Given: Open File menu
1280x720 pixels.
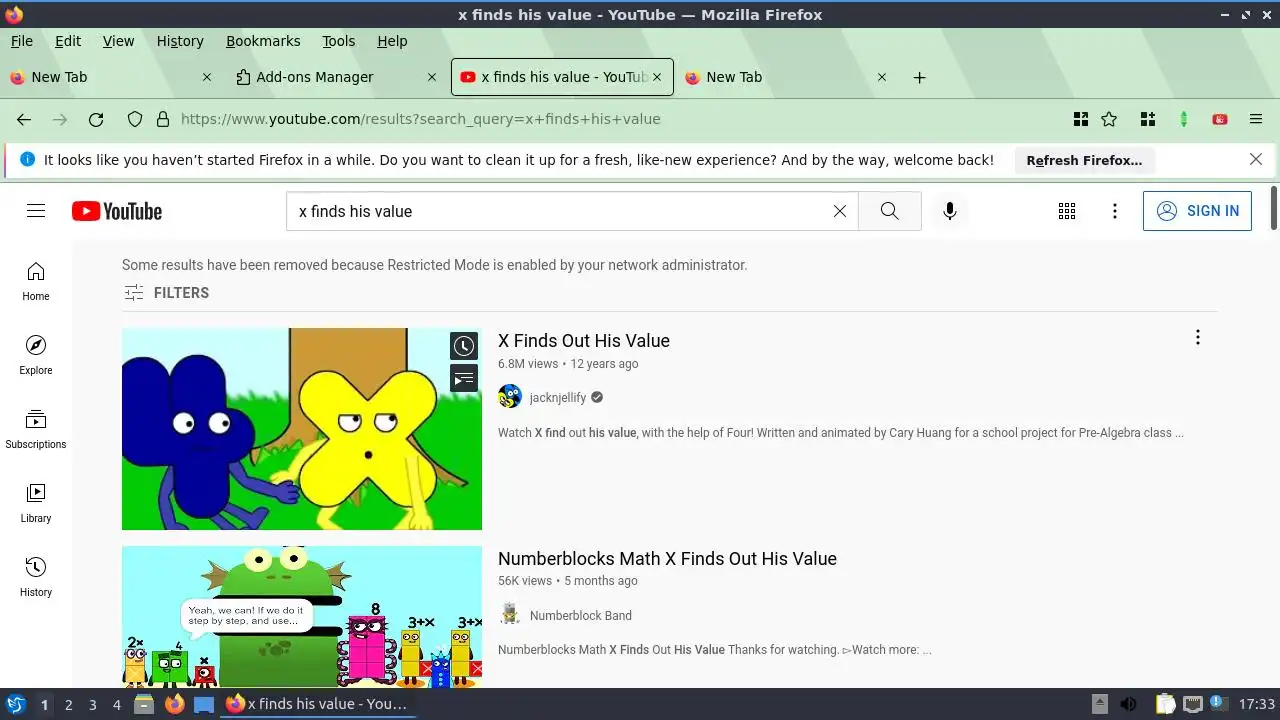Looking at the screenshot, I should pos(21,41).
